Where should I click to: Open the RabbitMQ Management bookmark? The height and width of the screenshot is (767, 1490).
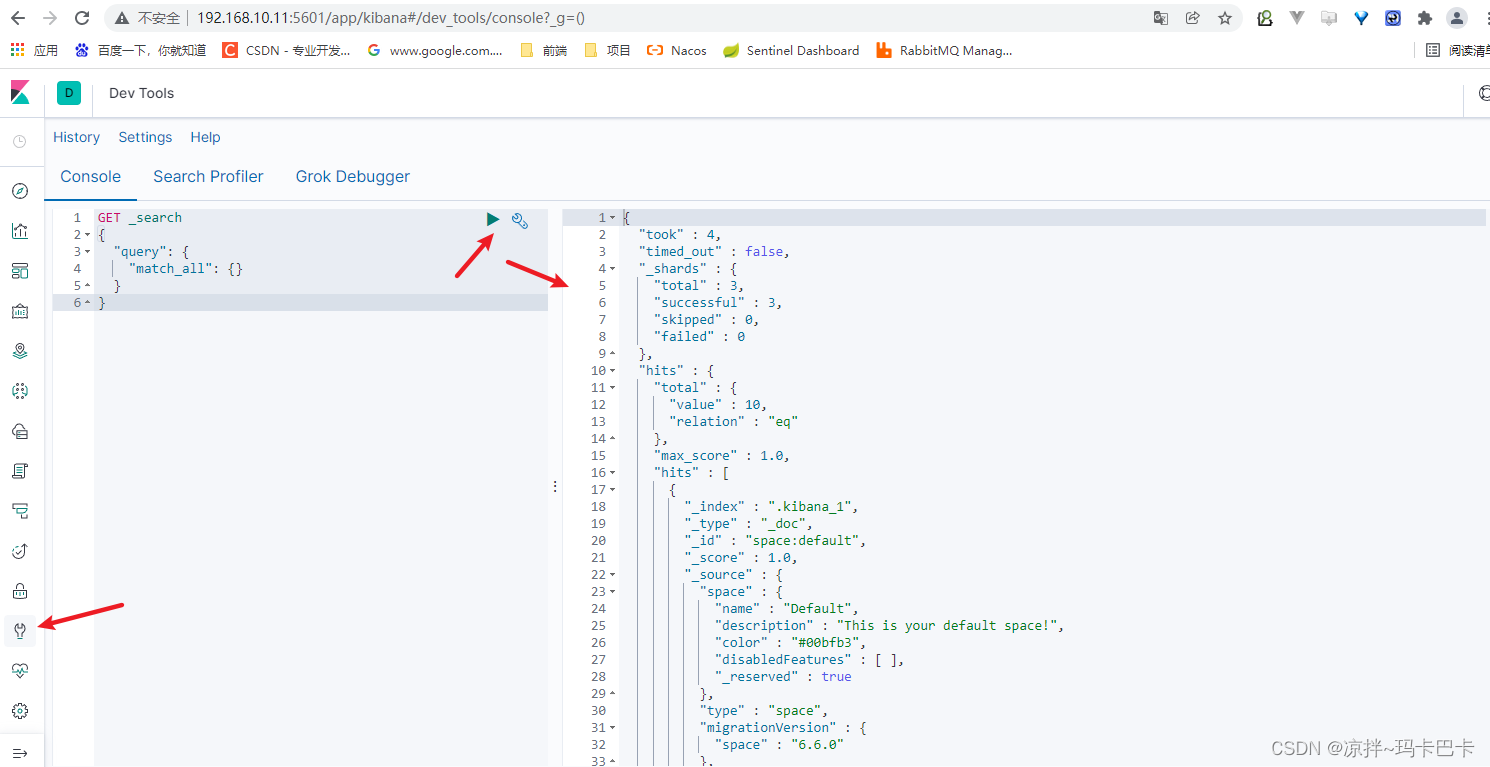coord(944,50)
